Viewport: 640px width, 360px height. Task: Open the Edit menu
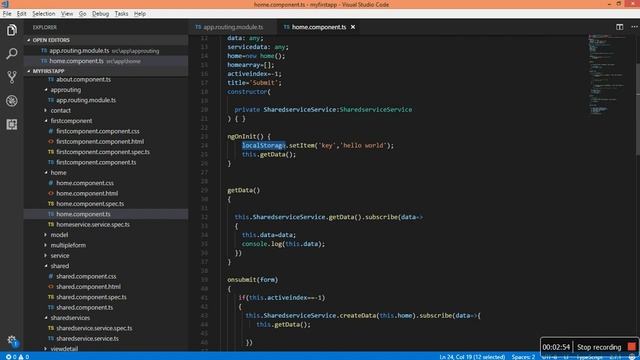click(21, 13)
